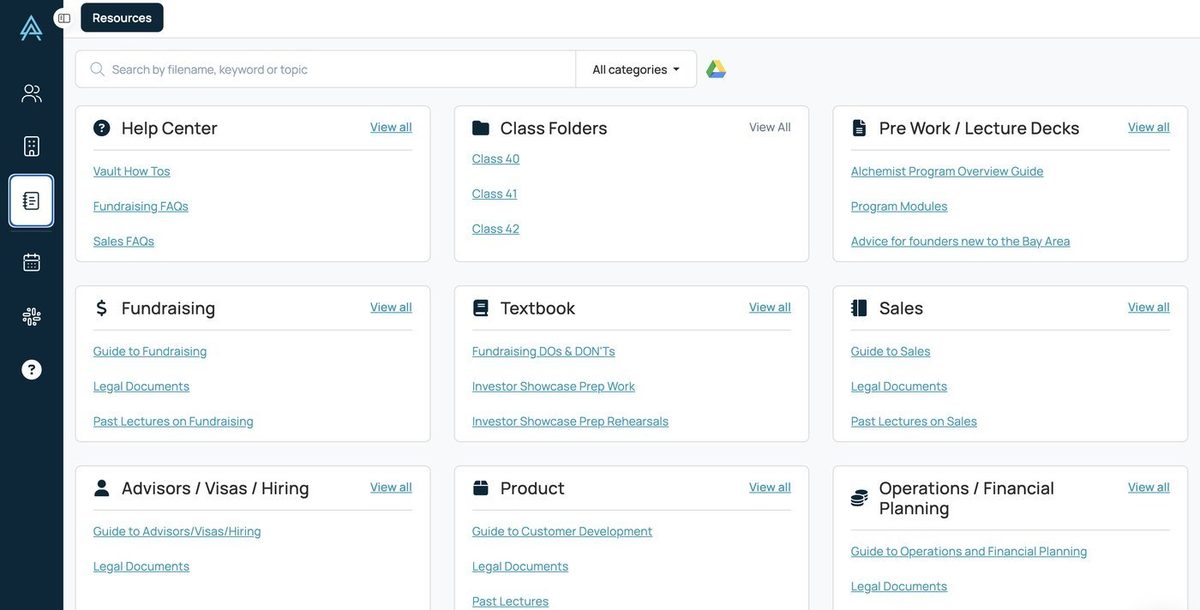View all Product resources
The height and width of the screenshot is (610, 1200).
click(770, 487)
